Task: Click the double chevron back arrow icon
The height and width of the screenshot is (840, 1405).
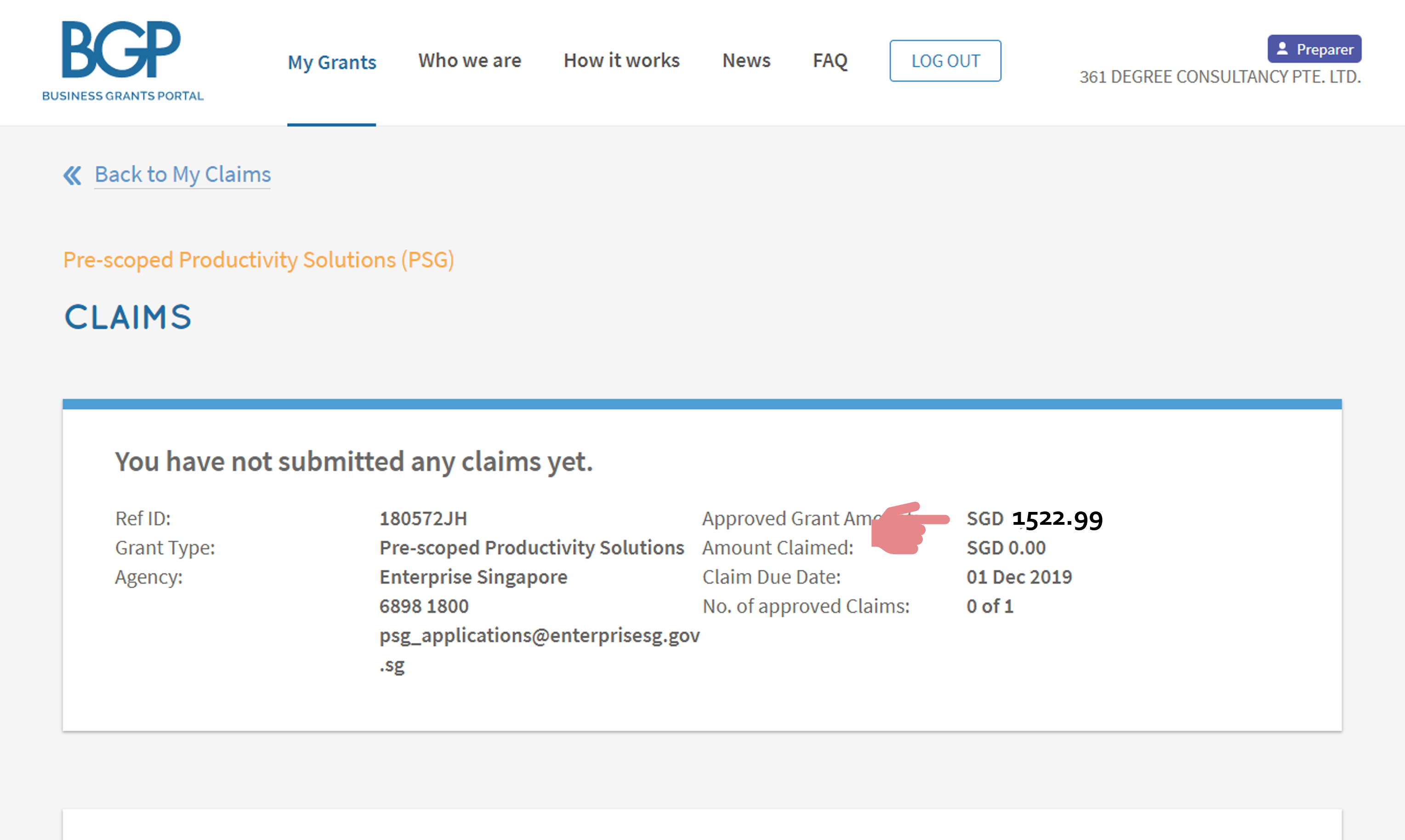Action: (73, 176)
